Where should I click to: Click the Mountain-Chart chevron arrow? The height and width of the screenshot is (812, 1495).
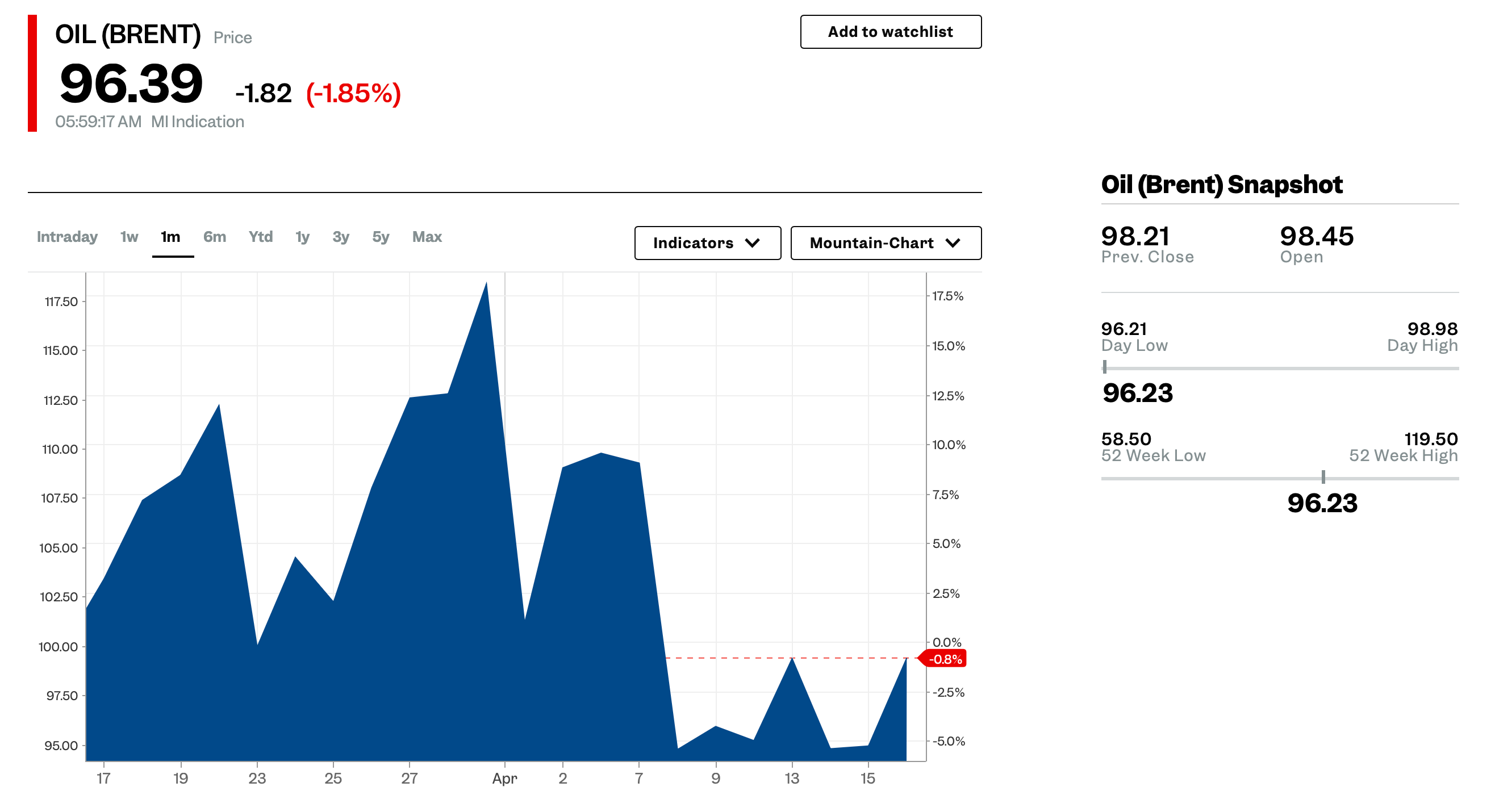click(x=953, y=243)
